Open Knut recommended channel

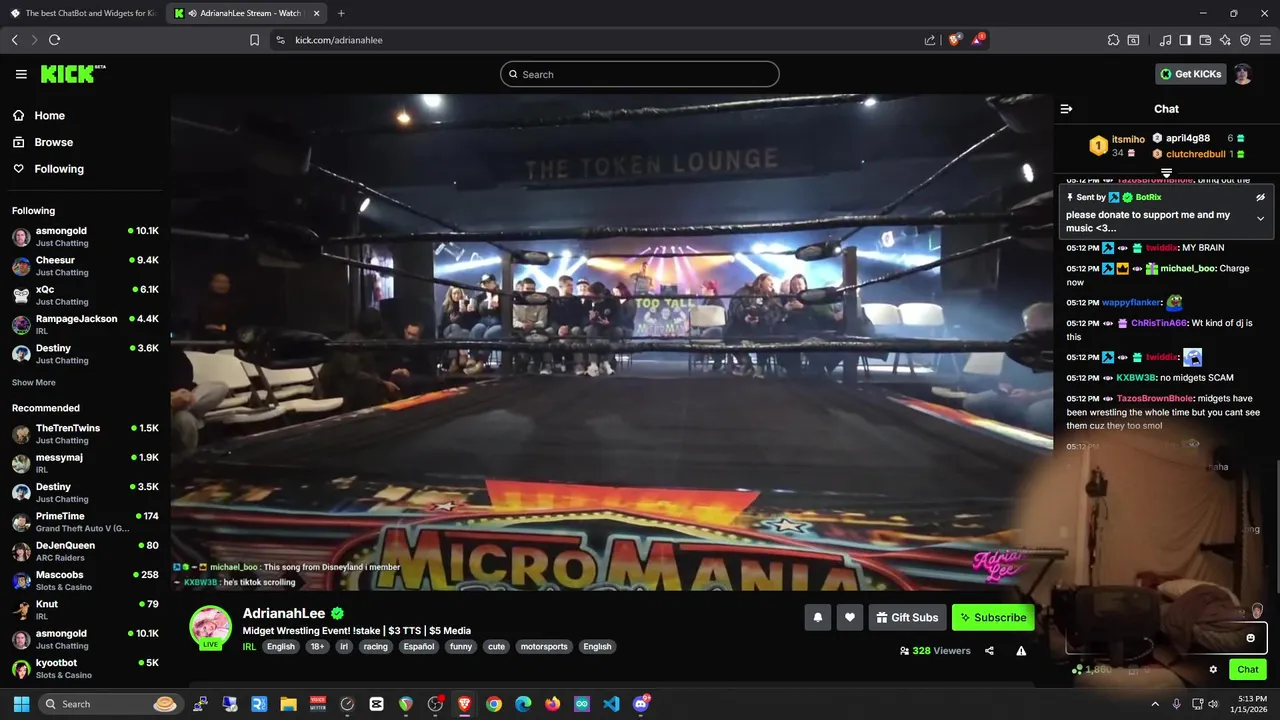coord(85,610)
